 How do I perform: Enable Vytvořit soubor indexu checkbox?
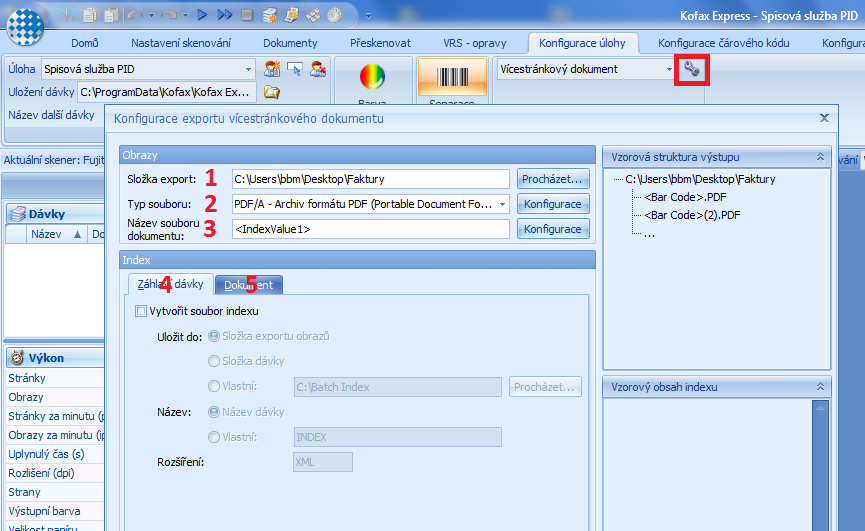(141, 311)
